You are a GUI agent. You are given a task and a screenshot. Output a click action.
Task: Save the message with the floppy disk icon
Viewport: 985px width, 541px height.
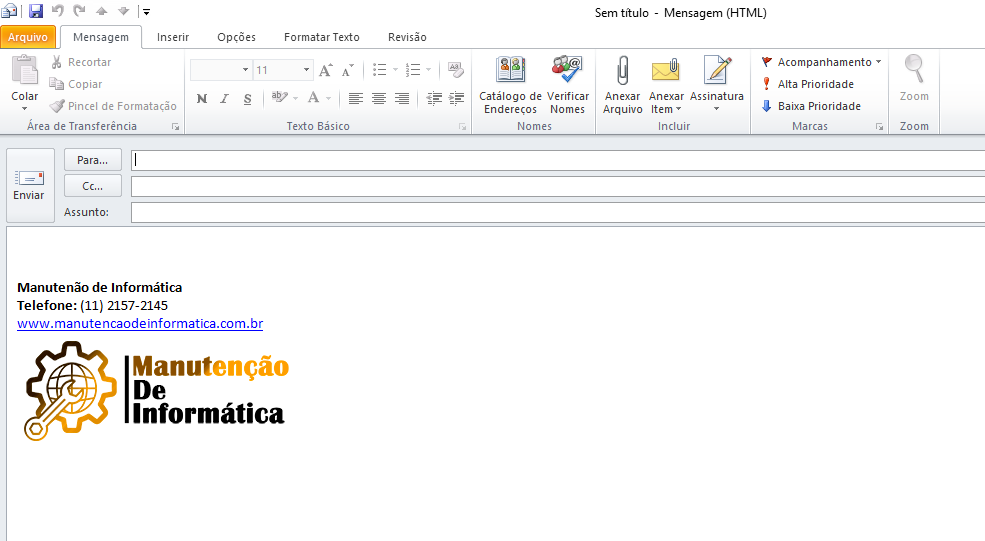click(x=36, y=11)
